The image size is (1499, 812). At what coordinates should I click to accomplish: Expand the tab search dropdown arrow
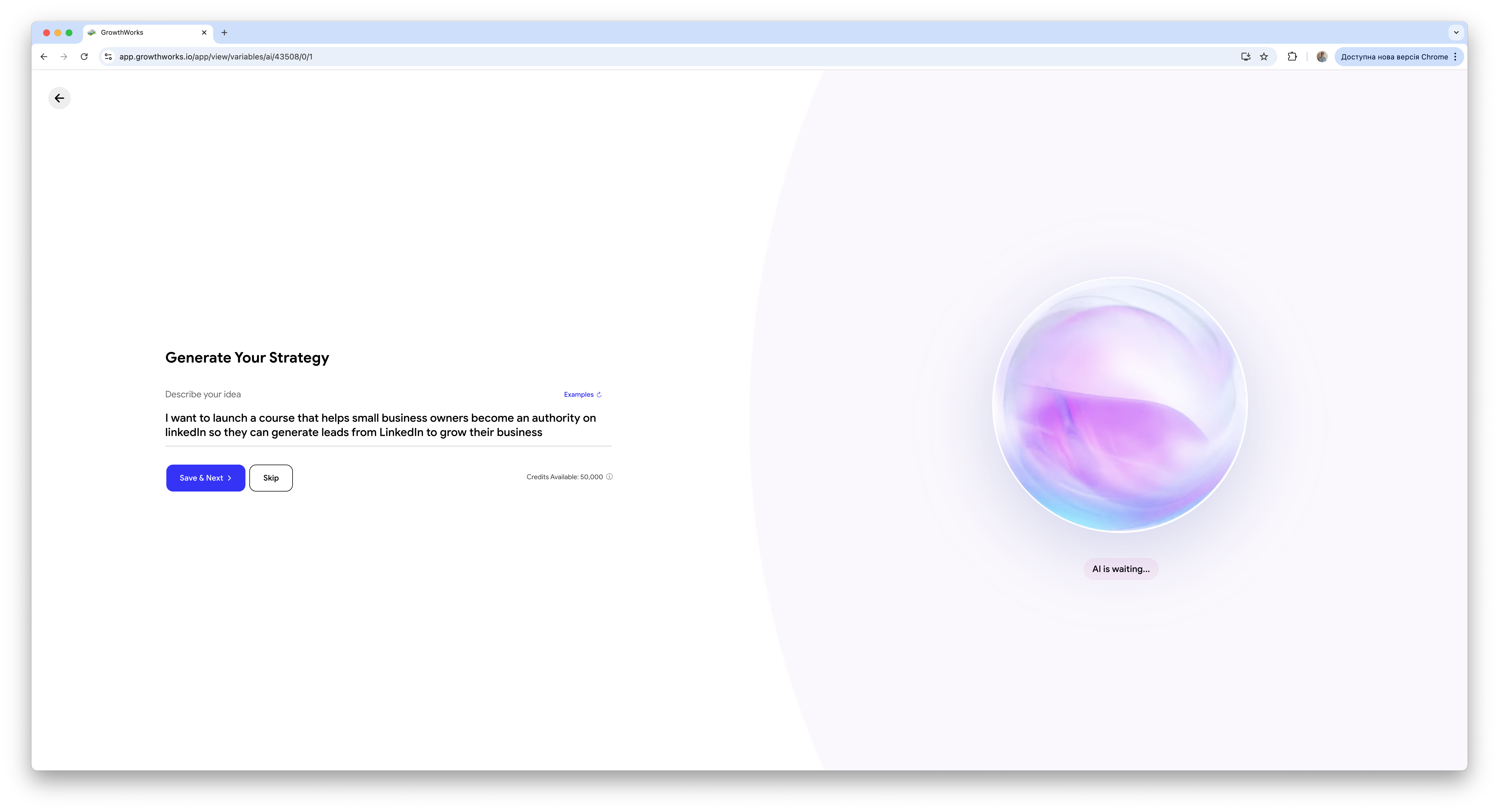(1456, 33)
